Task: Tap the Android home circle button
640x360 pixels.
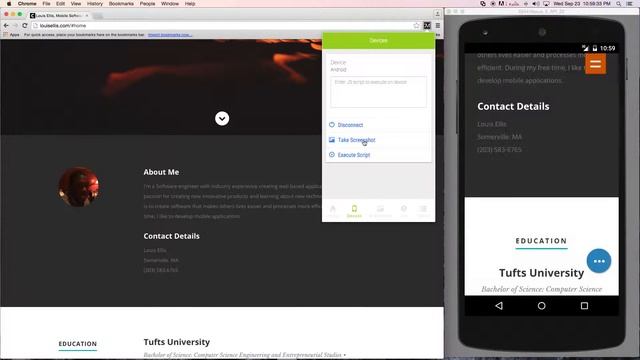Action: [542, 306]
